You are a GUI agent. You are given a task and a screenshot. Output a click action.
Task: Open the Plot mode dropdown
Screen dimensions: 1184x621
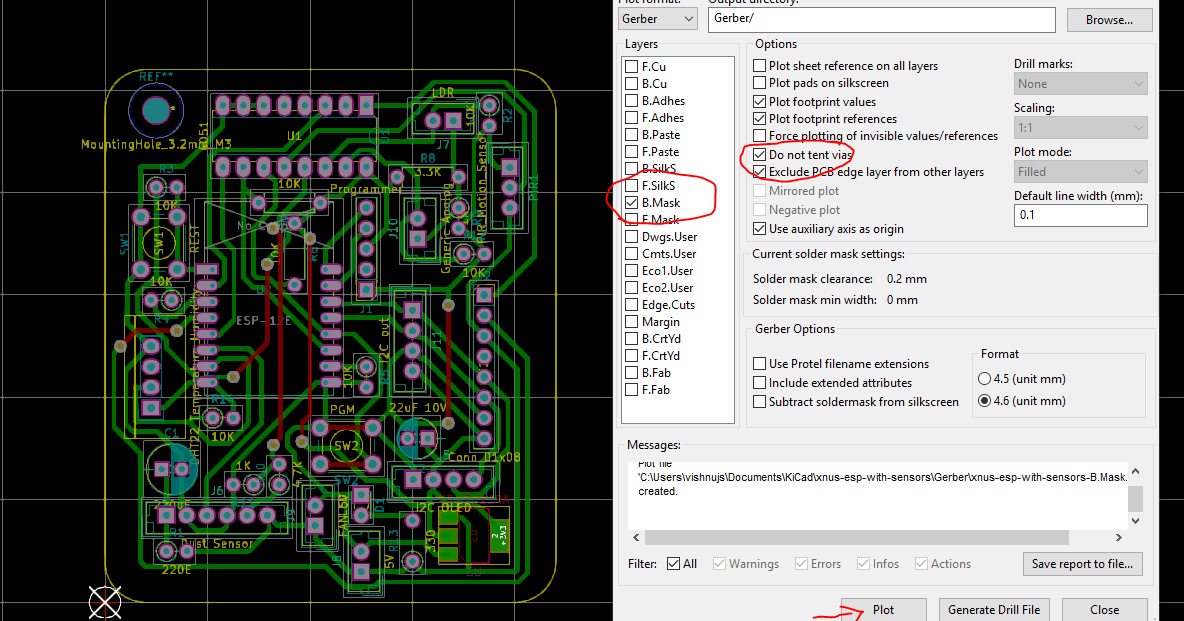click(x=1080, y=171)
